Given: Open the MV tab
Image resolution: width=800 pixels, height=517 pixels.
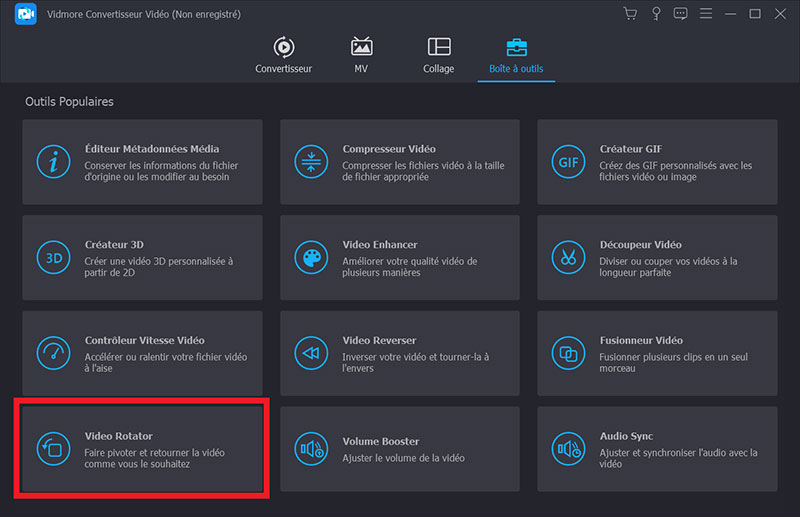Looking at the screenshot, I should [361, 55].
